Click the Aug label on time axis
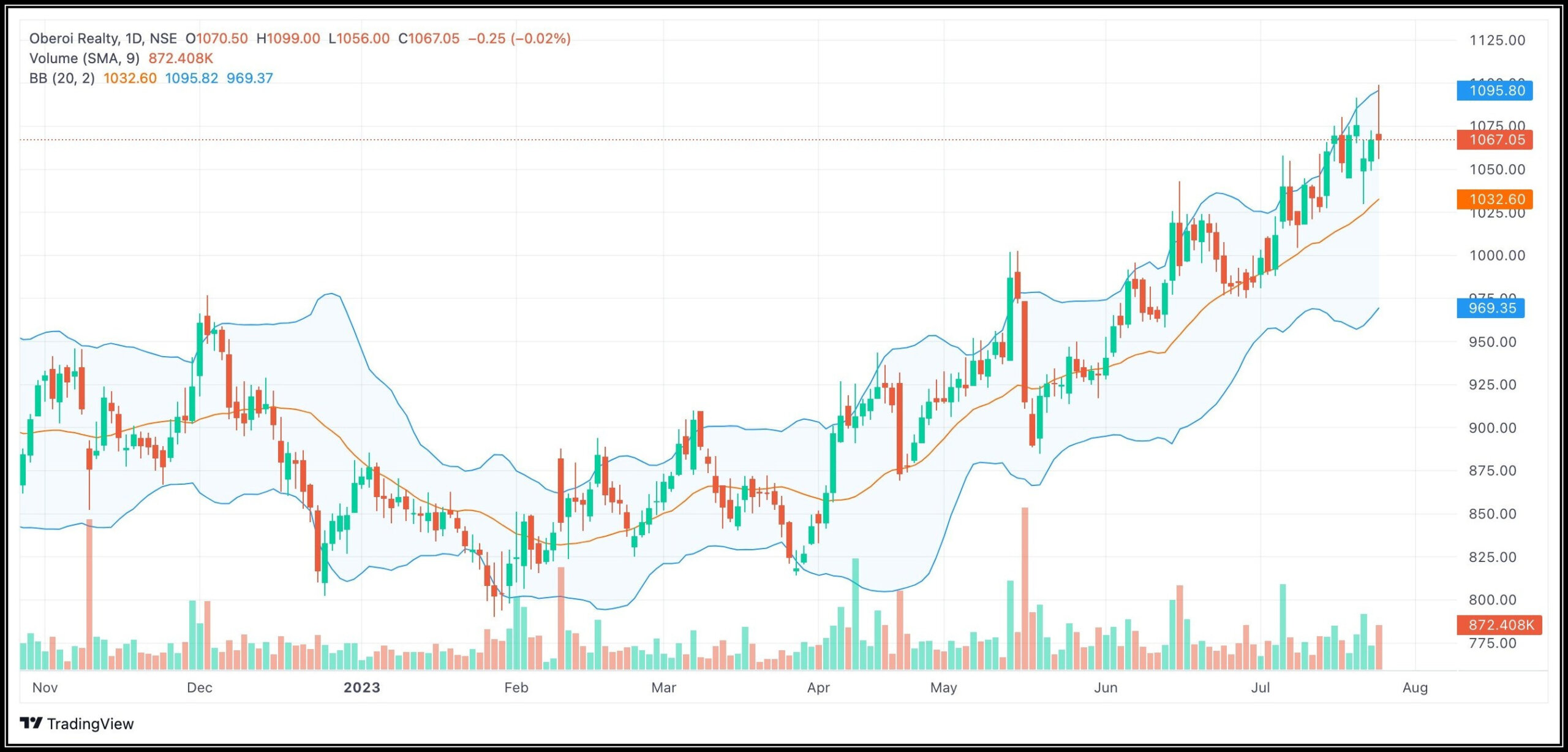Viewport: 1568px width, 752px height. [x=1415, y=688]
